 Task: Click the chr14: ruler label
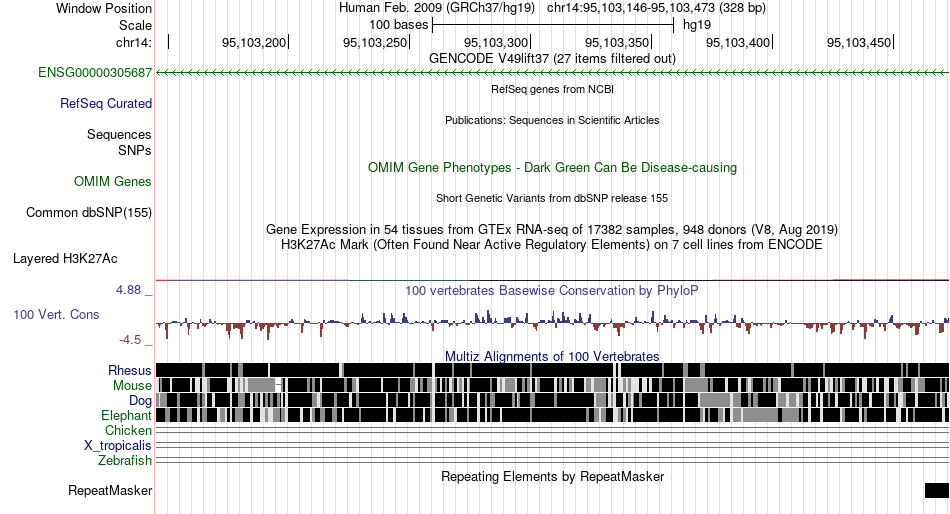point(134,42)
